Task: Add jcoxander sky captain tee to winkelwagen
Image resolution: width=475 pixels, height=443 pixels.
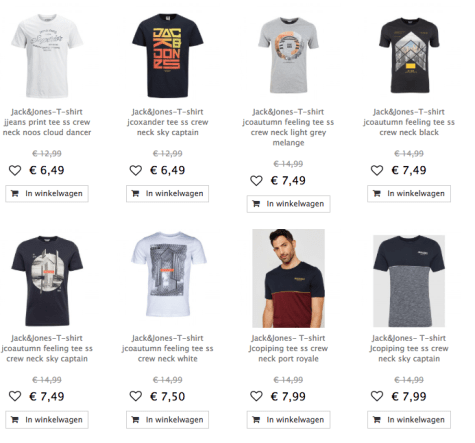Action: [x=168, y=194]
